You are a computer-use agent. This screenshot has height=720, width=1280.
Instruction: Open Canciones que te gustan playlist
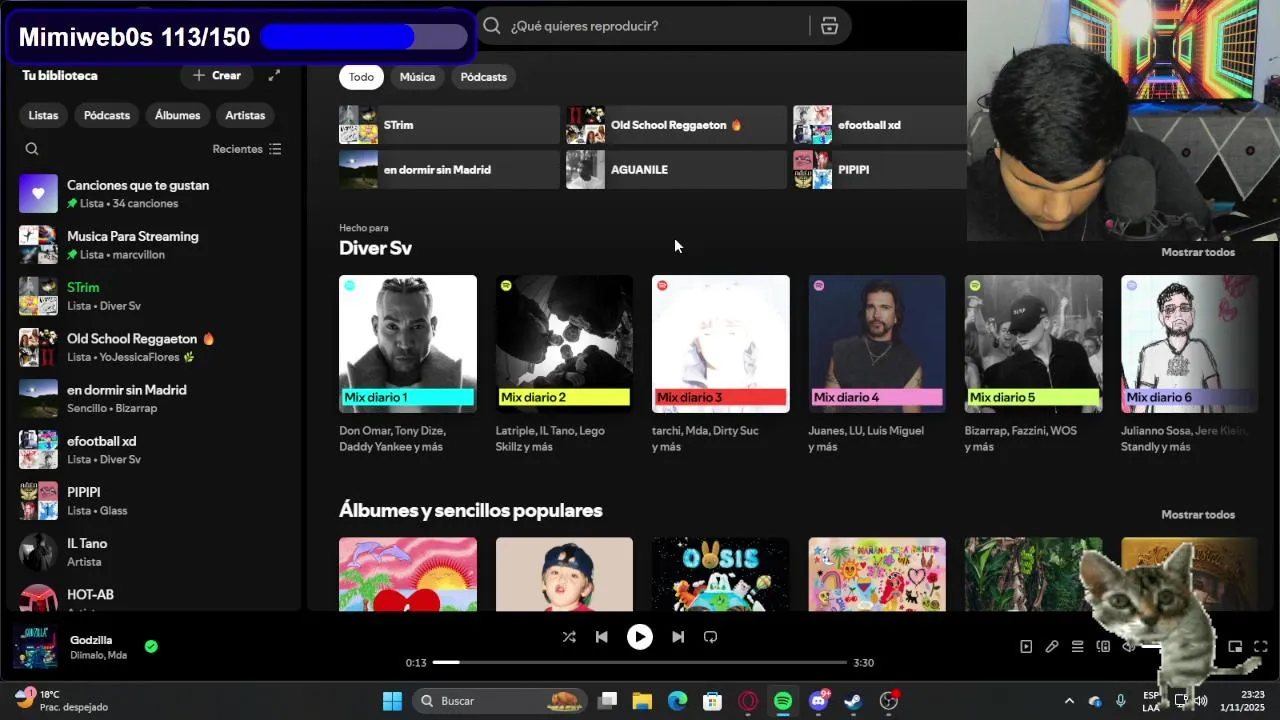point(155,194)
